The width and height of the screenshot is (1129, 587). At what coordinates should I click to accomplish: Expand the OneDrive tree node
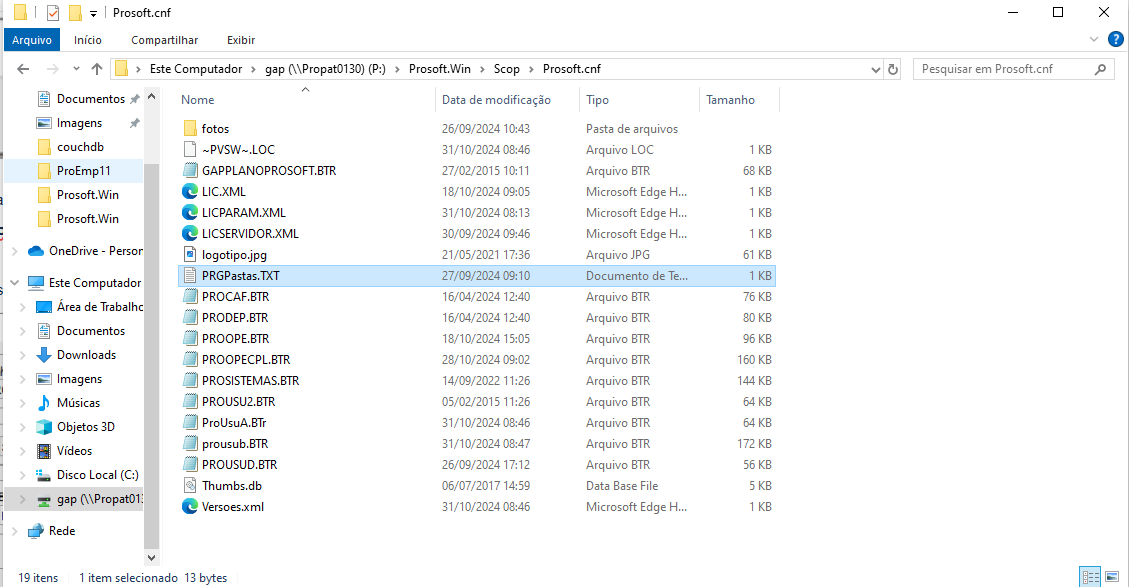[14, 251]
